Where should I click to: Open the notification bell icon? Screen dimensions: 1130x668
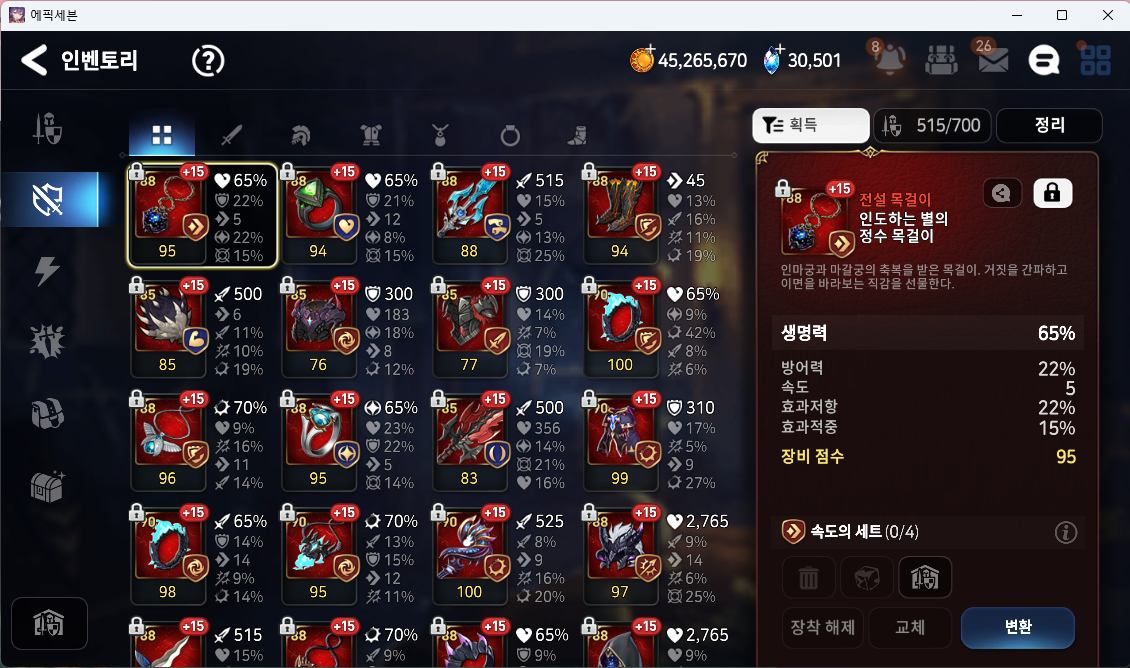coord(889,59)
